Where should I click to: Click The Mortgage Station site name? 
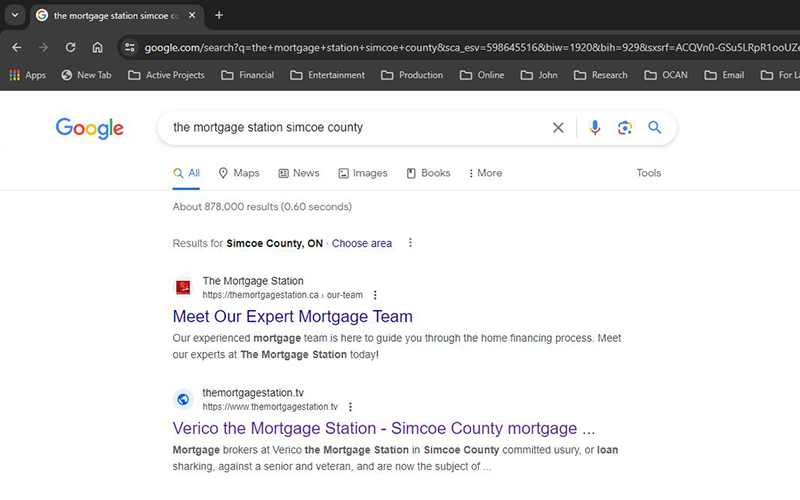(x=253, y=281)
